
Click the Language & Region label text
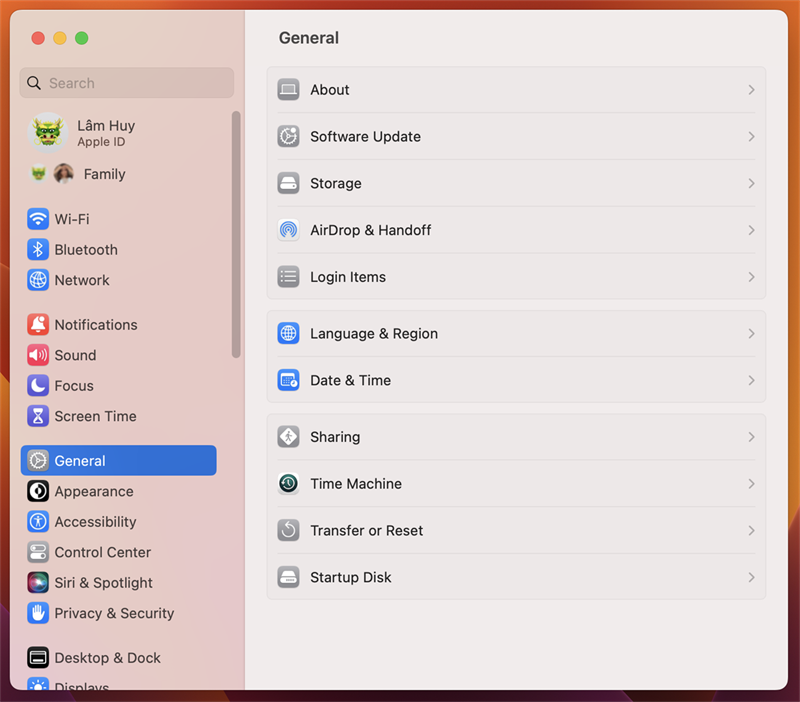tap(374, 334)
